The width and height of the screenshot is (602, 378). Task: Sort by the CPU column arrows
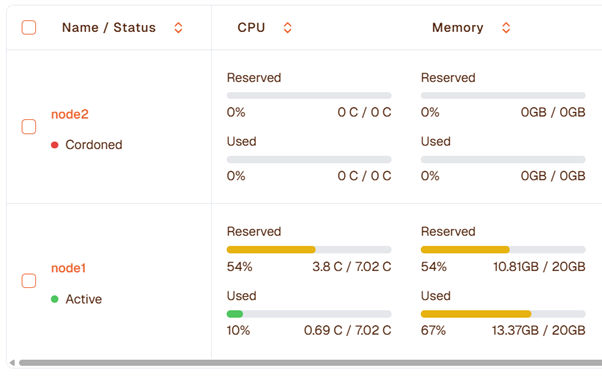coord(288,28)
